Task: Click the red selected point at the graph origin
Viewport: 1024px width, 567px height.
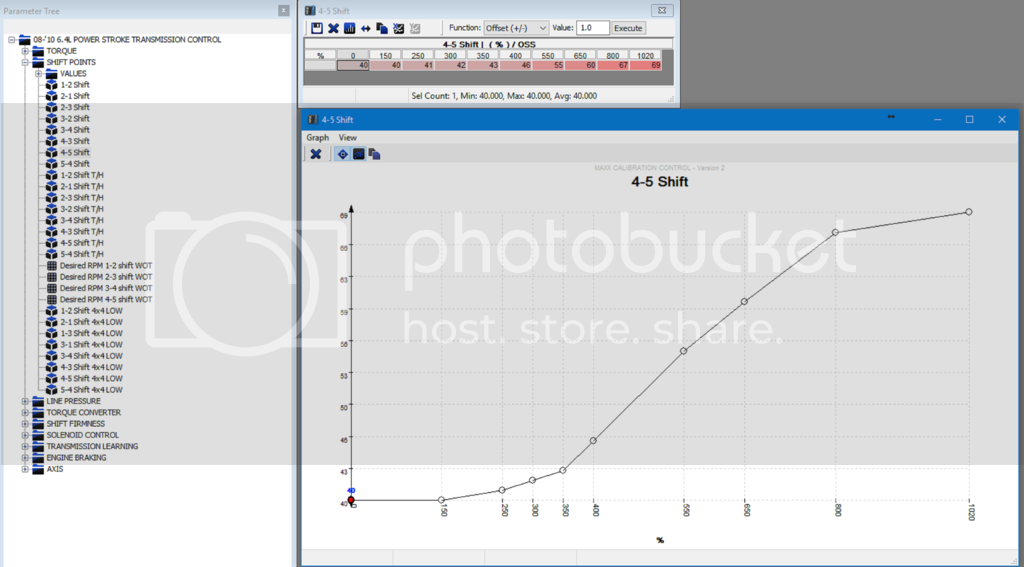Action: point(351,500)
